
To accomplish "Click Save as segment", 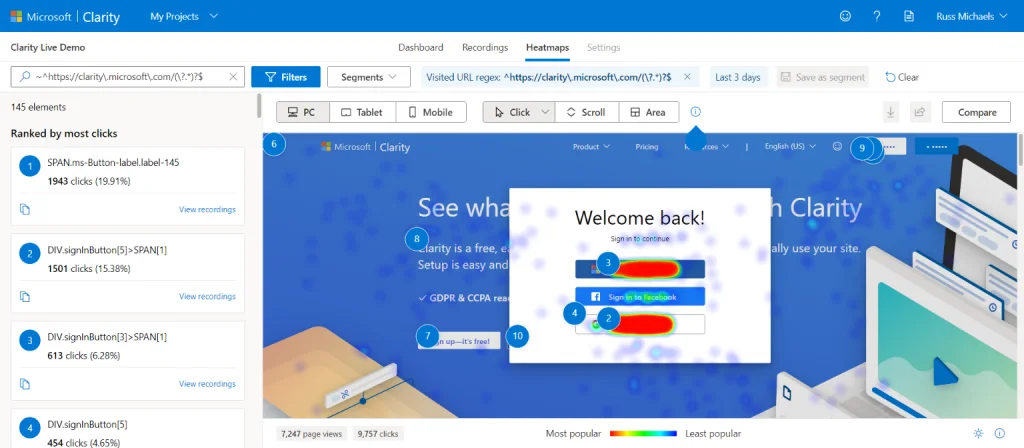I will (823, 77).
